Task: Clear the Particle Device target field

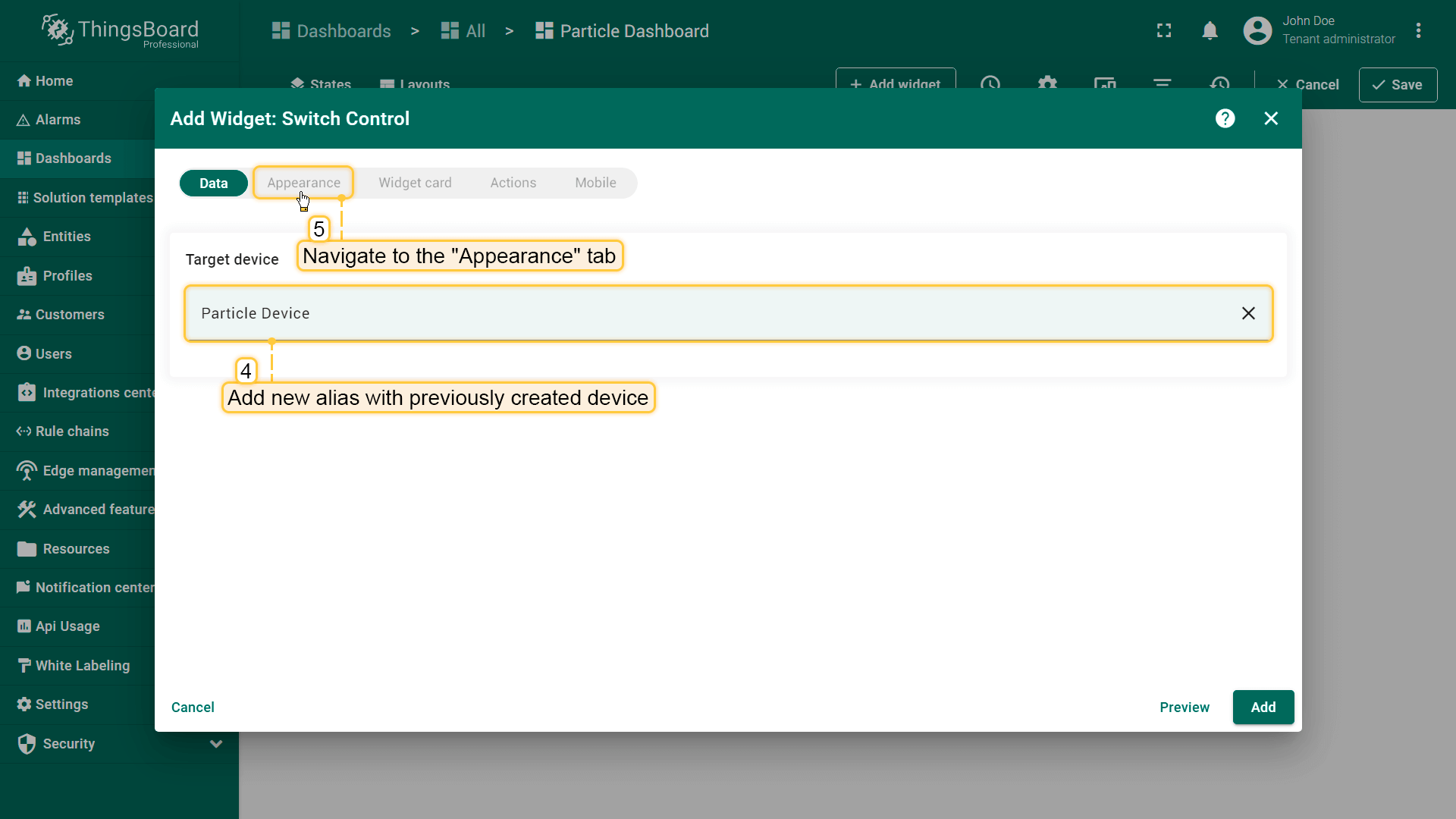Action: point(1248,313)
